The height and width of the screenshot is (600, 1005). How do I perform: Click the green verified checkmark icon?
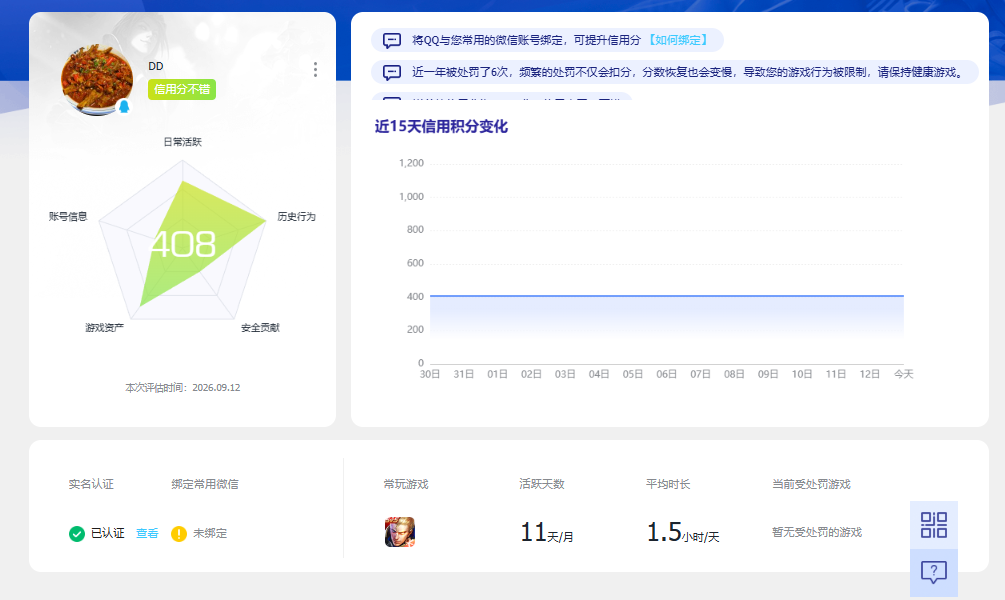click(77, 533)
